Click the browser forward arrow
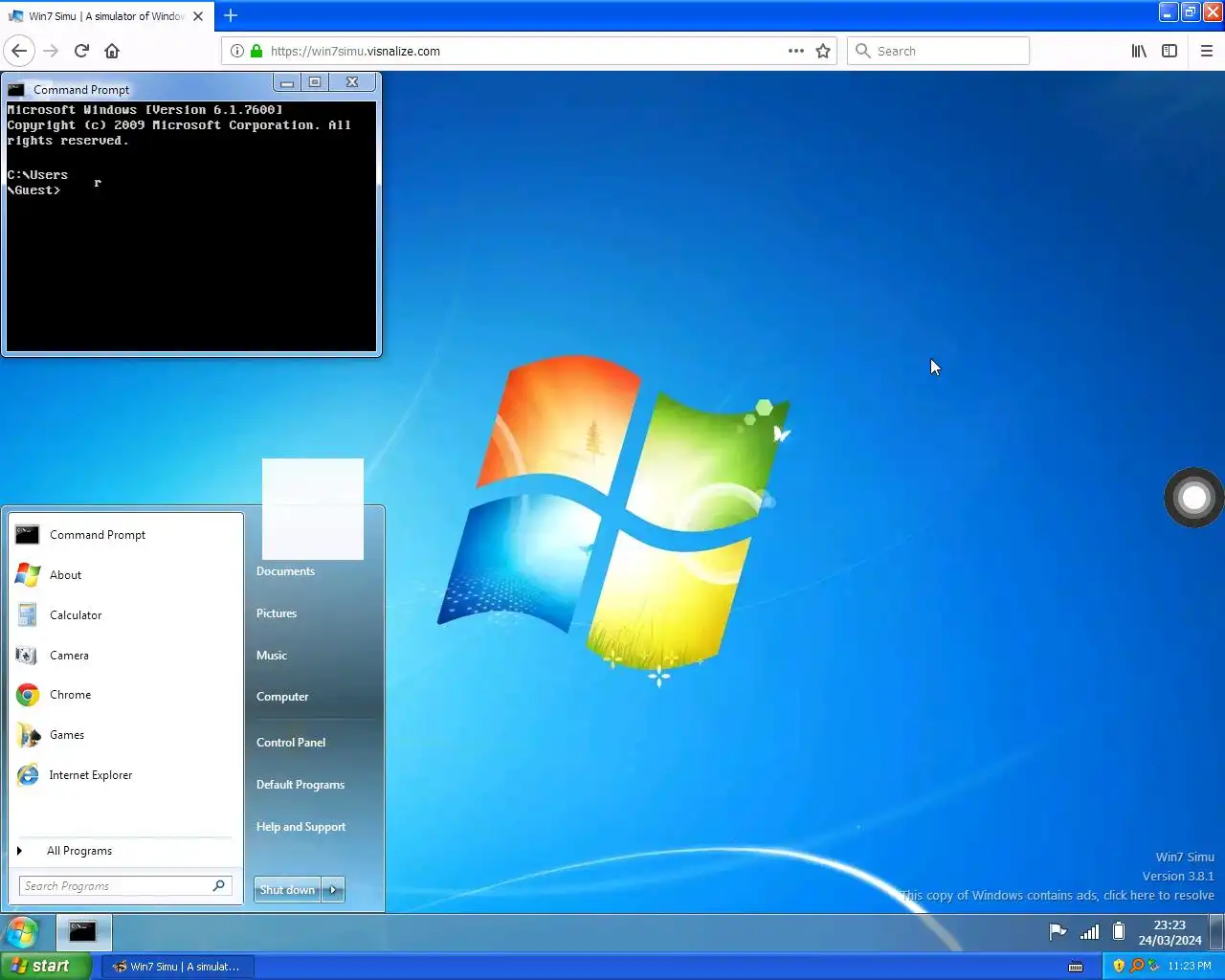This screenshot has width=1225, height=980. [x=52, y=51]
